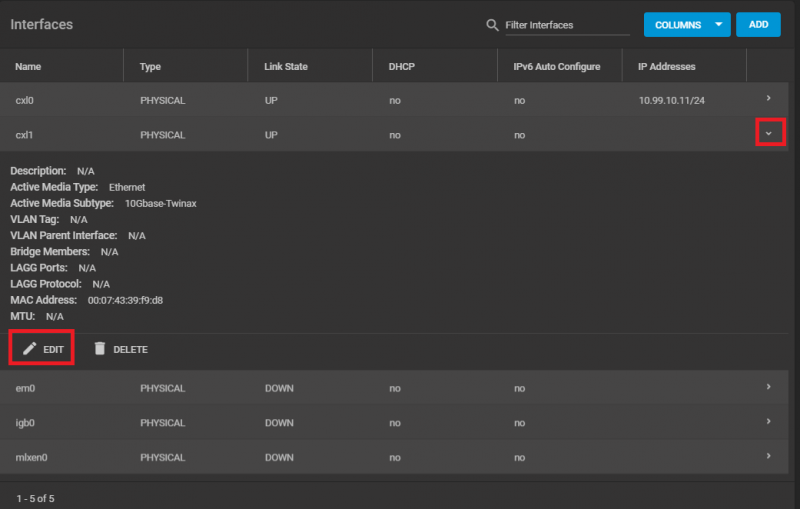Sort by the Type column header
This screenshot has height=509, width=800.
pos(150,67)
